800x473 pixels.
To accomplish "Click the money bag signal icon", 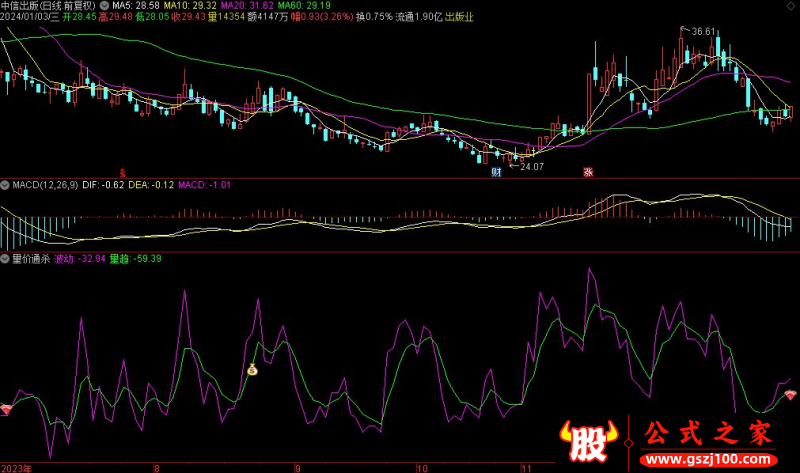I will coord(253,370).
